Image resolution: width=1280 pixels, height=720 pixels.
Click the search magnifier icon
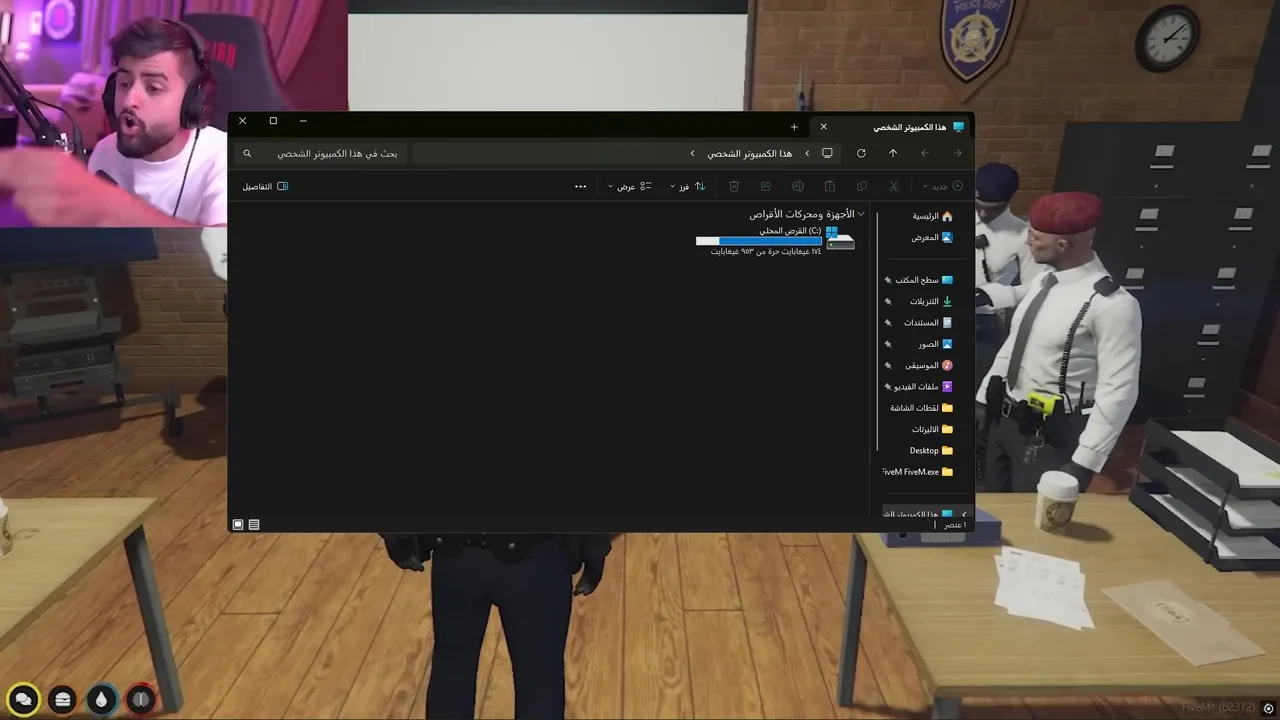click(x=247, y=153)
